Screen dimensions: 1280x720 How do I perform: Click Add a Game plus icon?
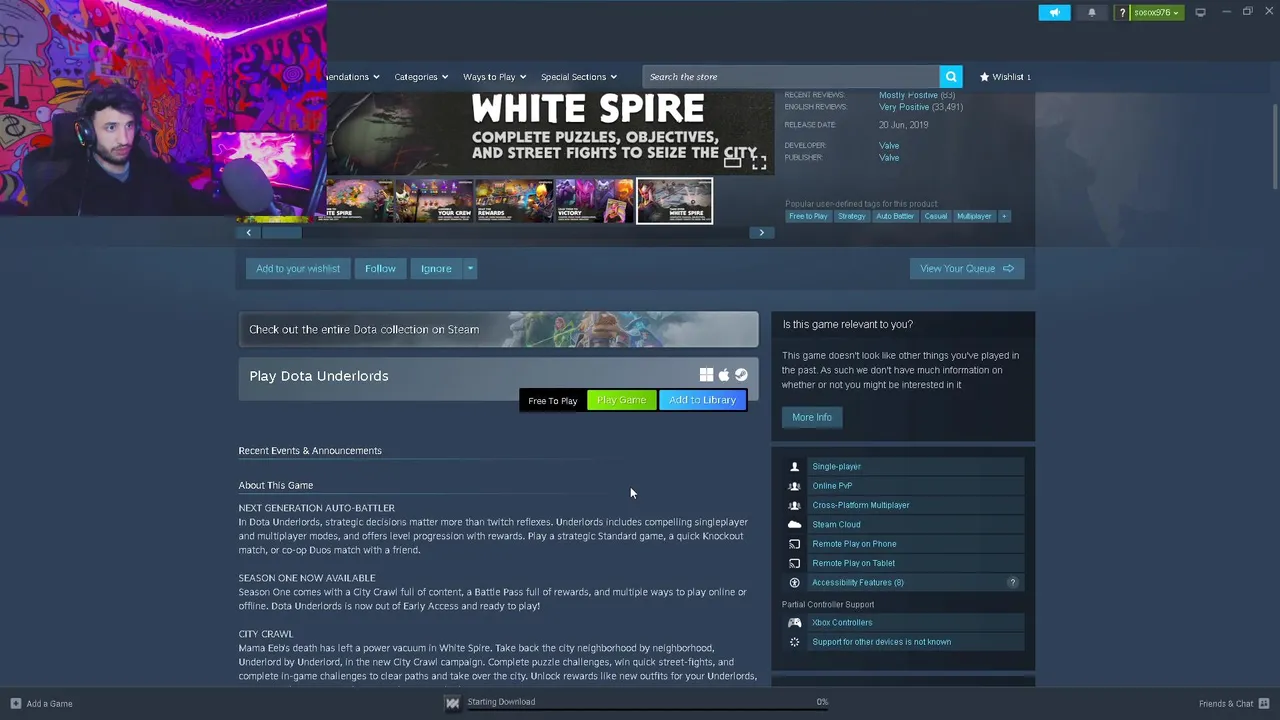(15, 703)
